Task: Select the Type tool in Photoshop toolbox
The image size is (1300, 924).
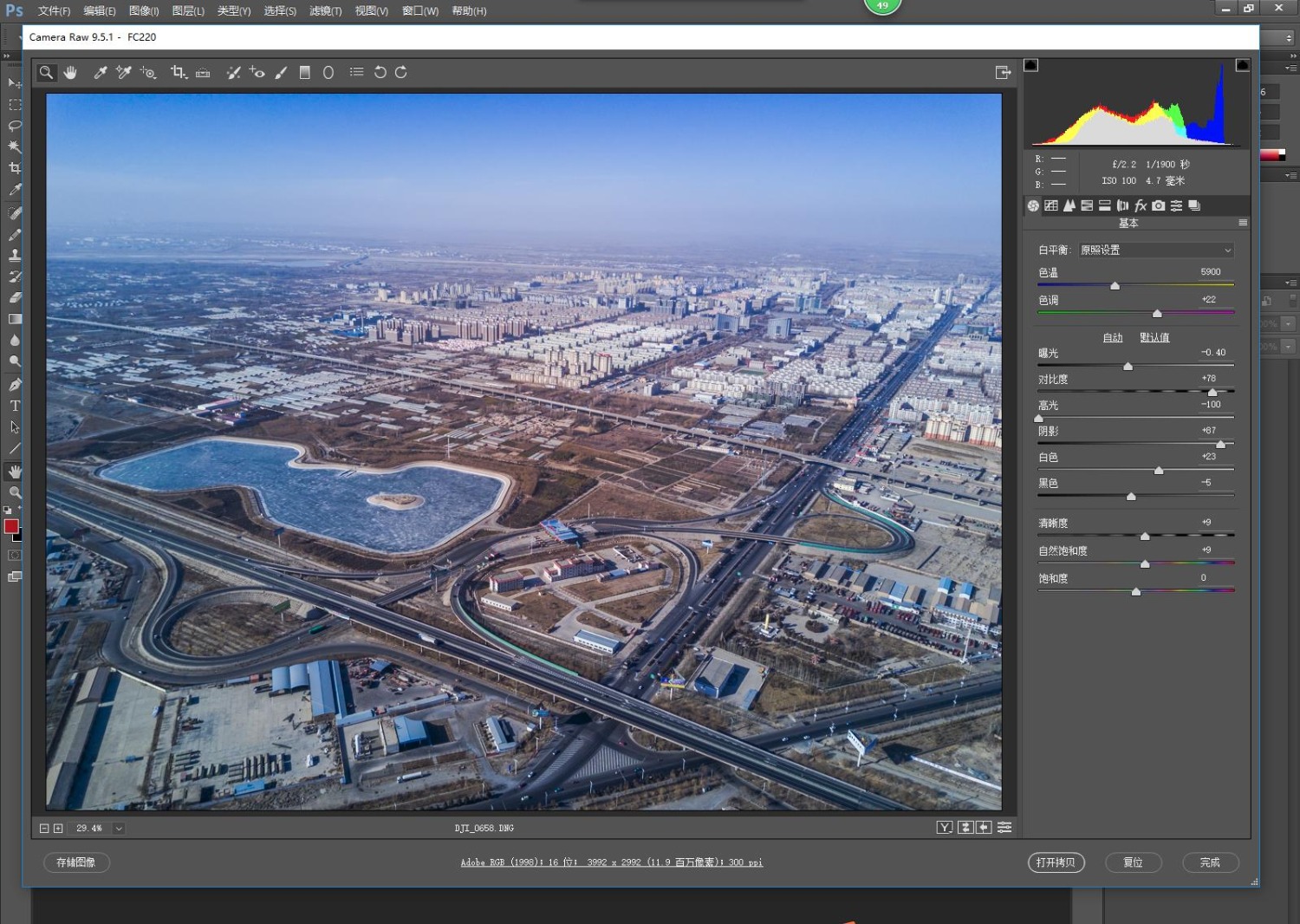Action: click(x=15, y=406)
